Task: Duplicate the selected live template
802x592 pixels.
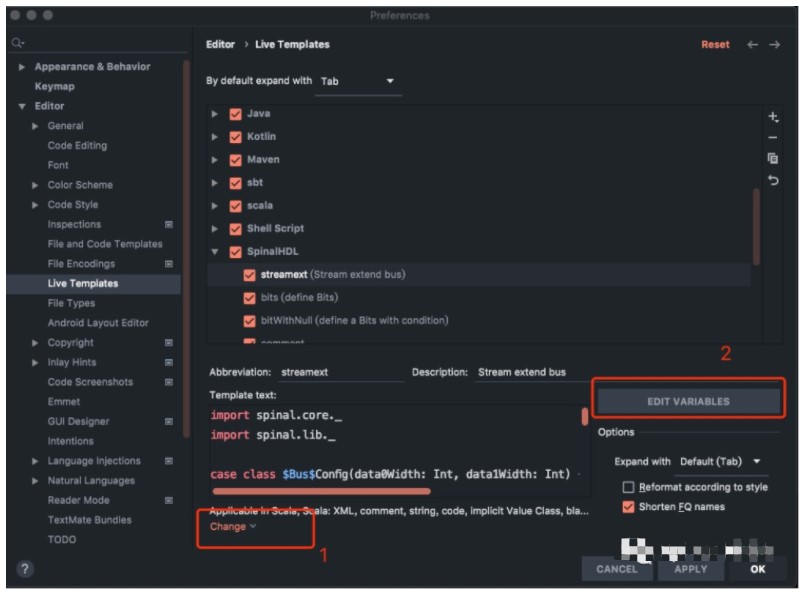Action: (773, 159)
